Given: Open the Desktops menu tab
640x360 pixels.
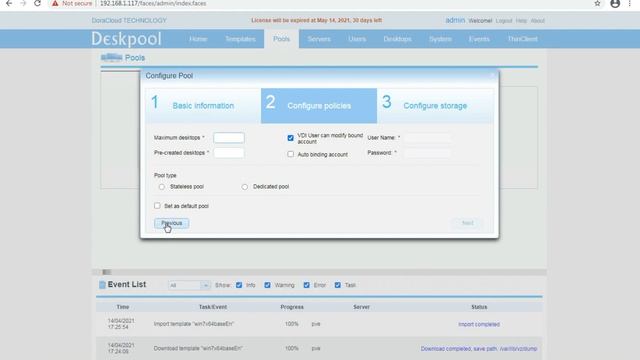Looking at the screenshot, I should [x=397, y=39].
